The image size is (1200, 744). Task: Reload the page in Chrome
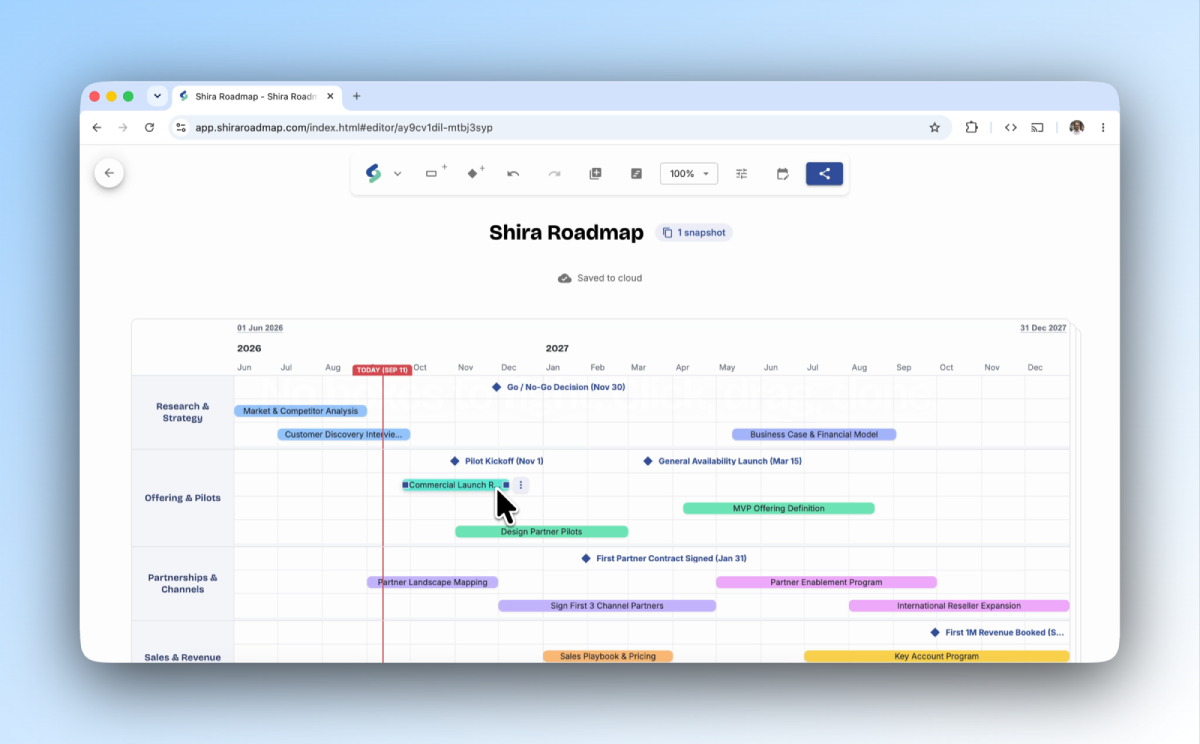[x=149, y=127]
